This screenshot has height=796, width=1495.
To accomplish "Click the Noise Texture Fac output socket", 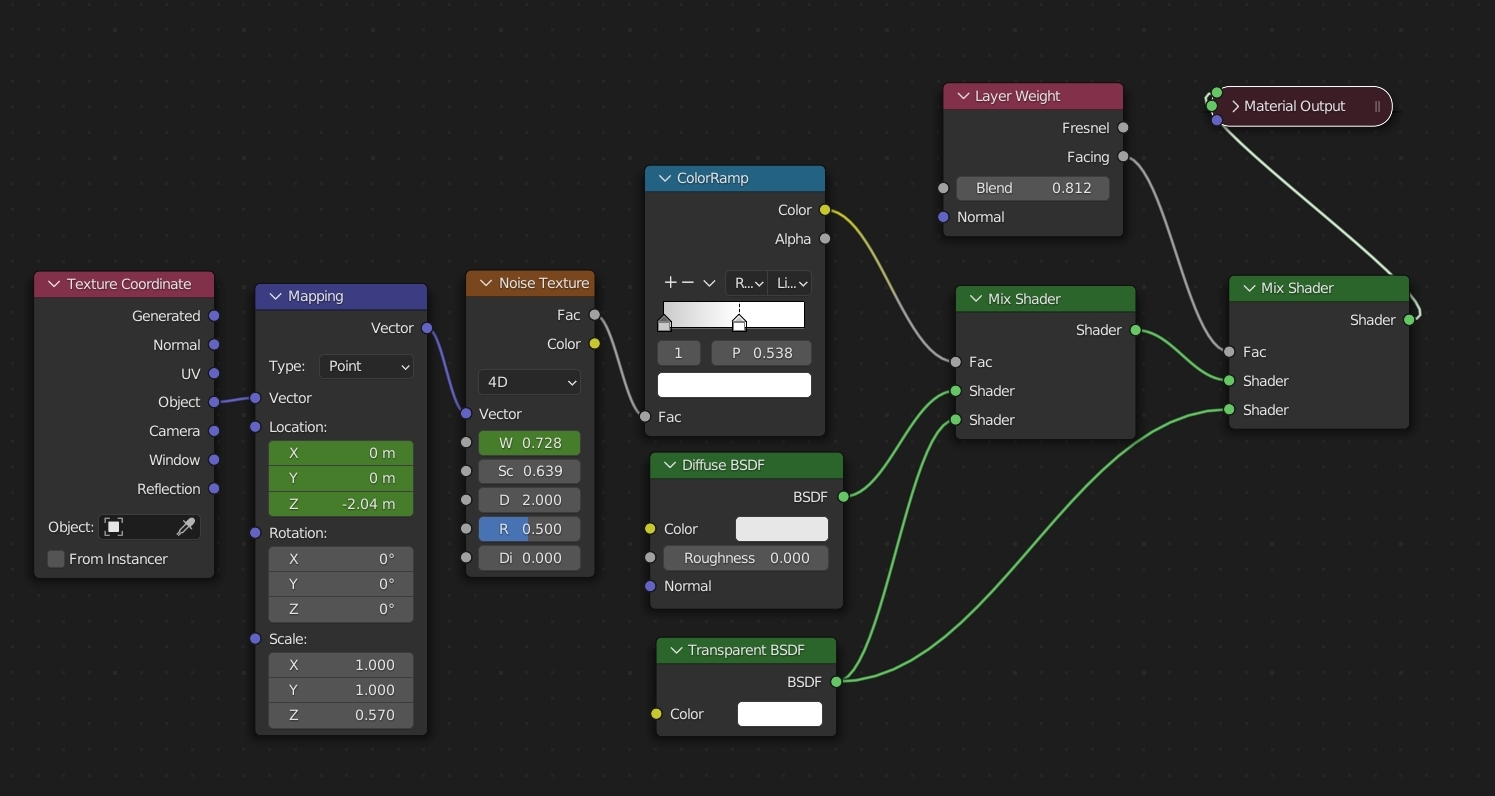I will (595, 315).
